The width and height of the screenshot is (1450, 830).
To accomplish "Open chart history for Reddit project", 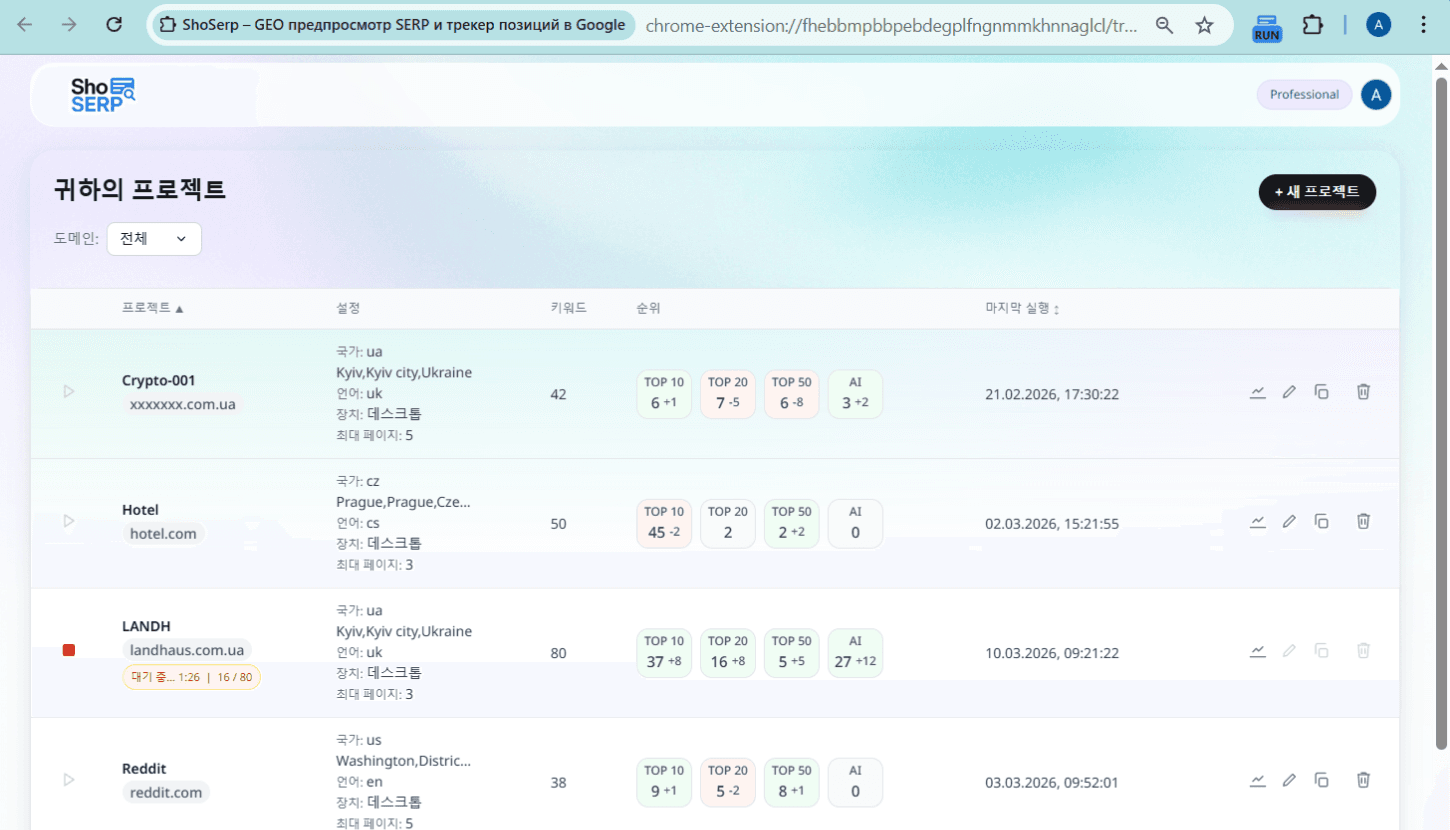I will tap(1258, 780).
